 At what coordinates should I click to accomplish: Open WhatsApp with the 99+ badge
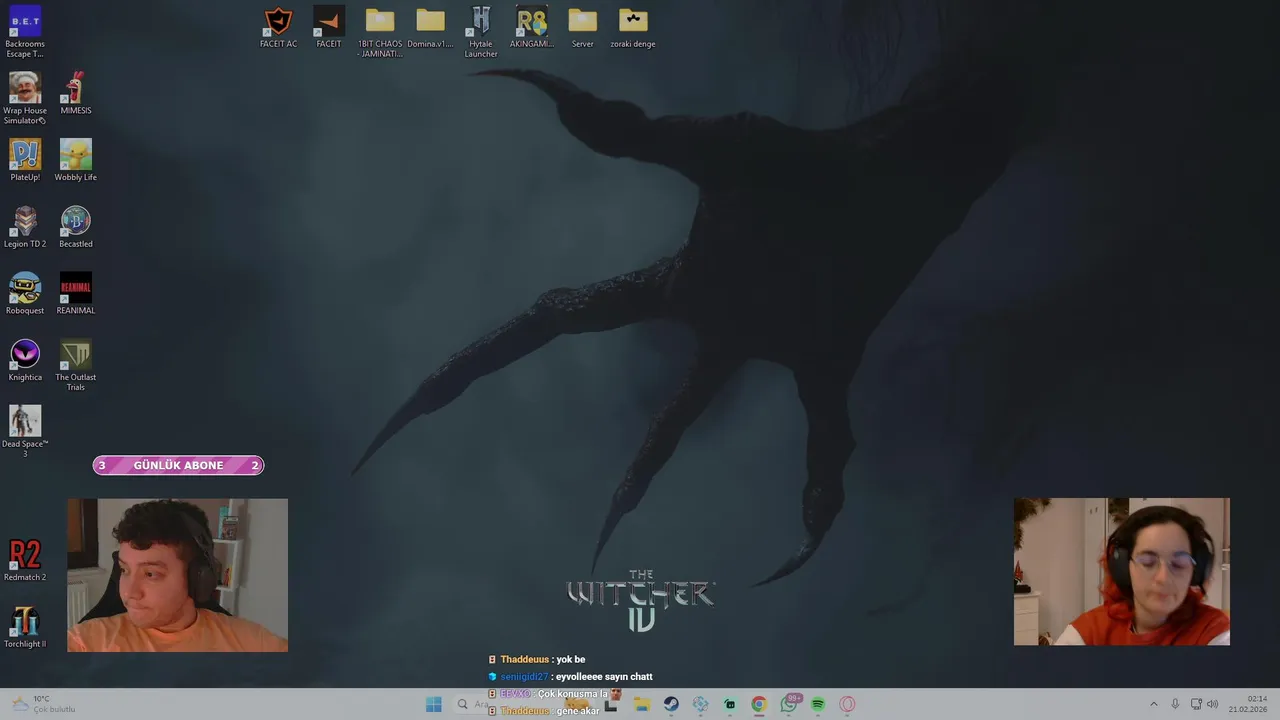tap(789, 704)
